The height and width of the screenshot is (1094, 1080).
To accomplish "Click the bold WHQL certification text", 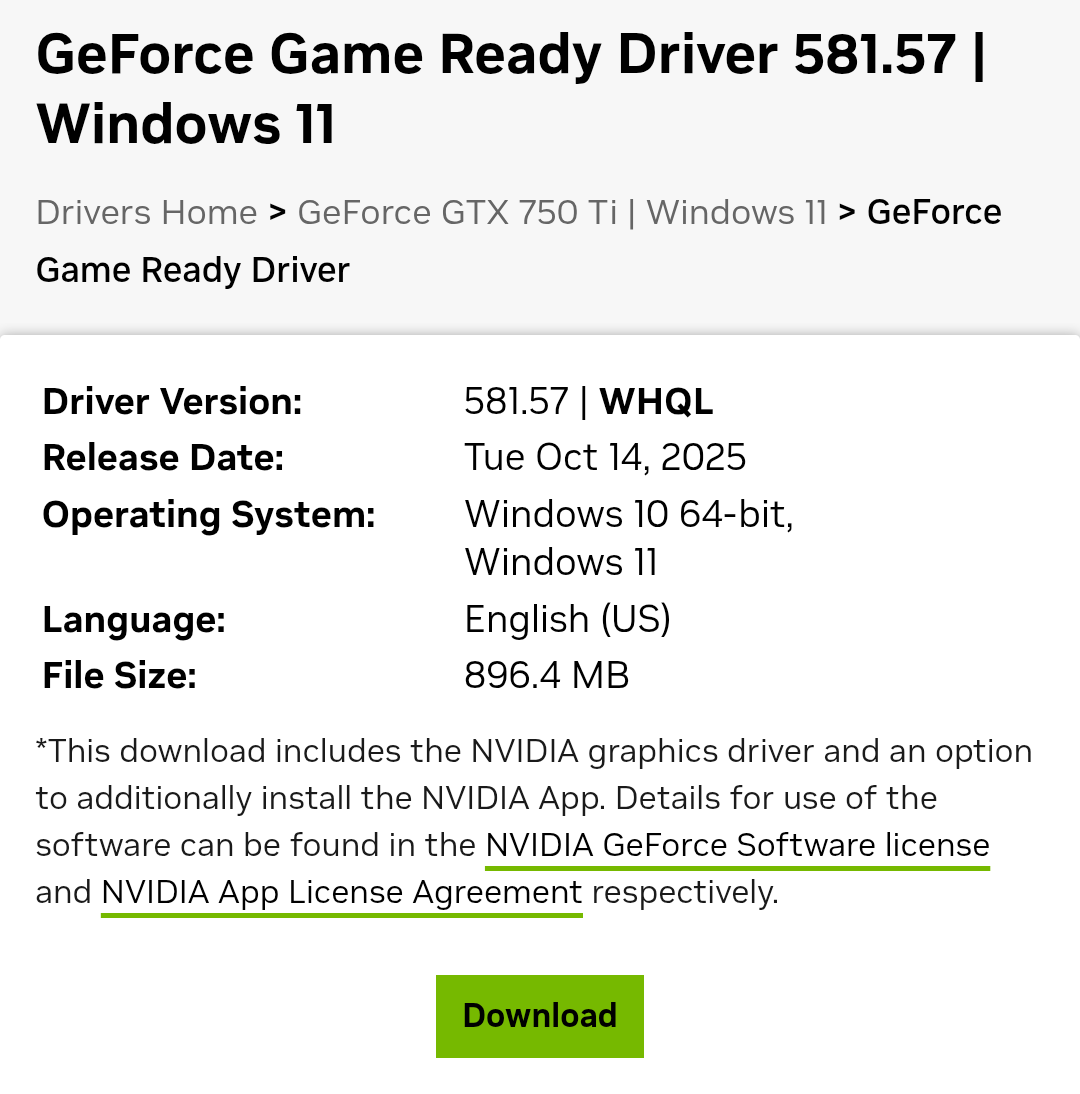I will pos(656,402).
